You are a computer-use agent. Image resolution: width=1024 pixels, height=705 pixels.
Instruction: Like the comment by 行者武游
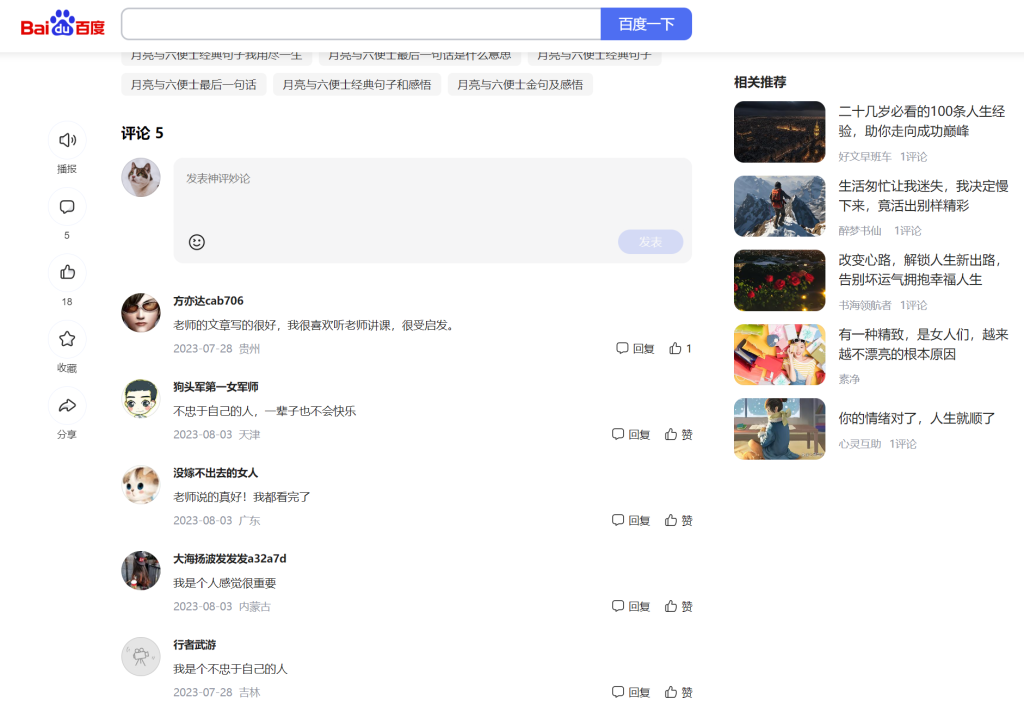tap(679, 692)
